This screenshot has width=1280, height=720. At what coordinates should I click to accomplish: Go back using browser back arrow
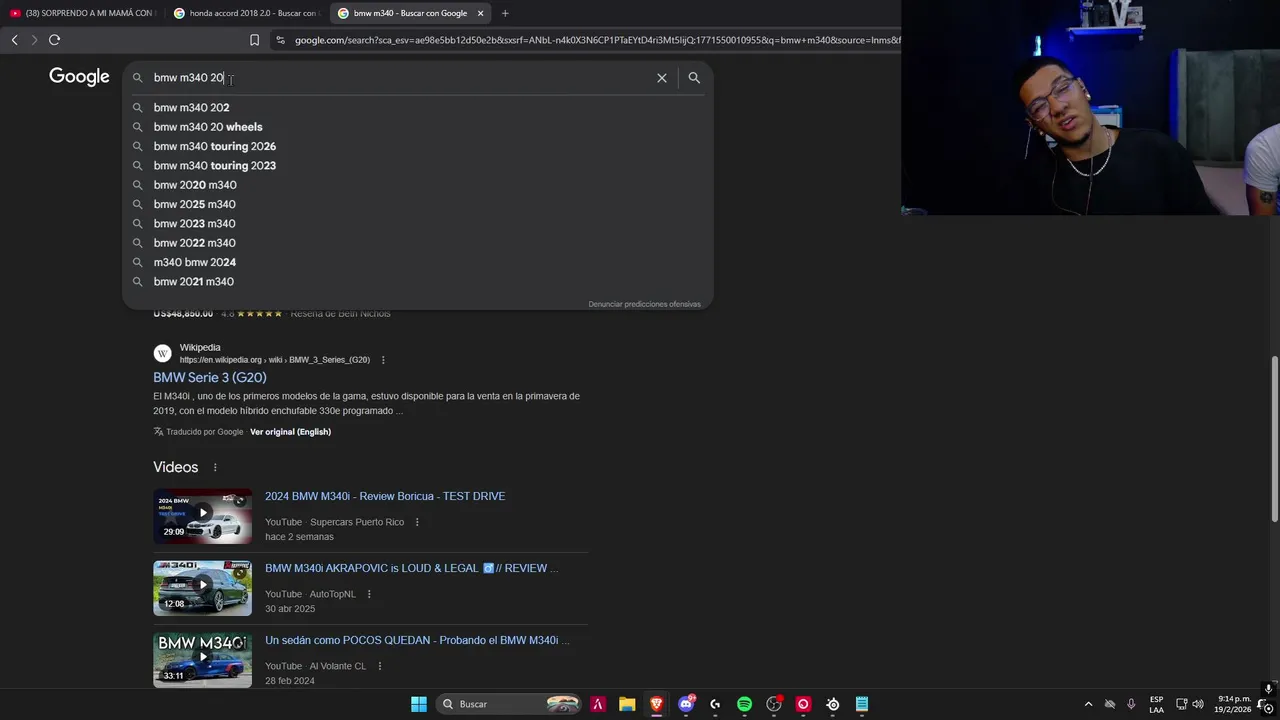click(x=14, y=40)
